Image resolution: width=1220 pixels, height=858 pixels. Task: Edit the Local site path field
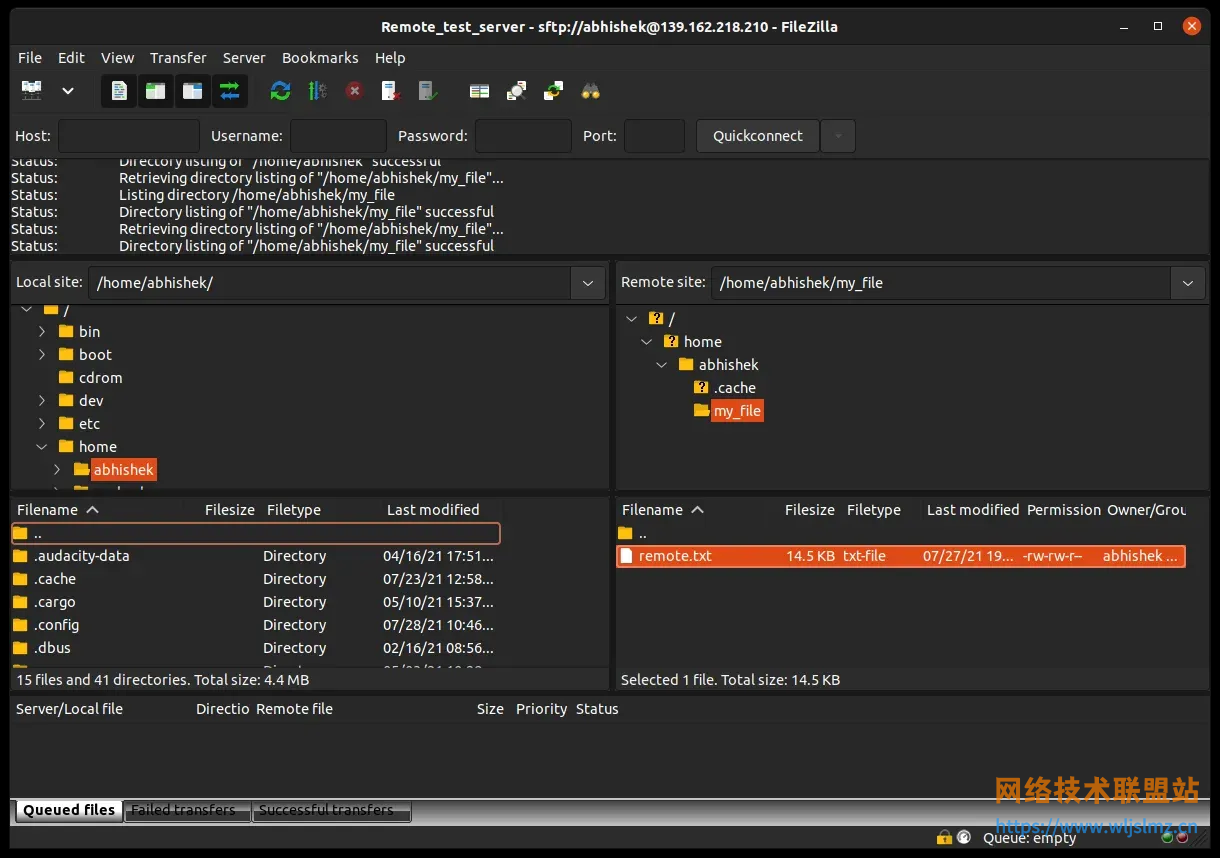point(329,283)
